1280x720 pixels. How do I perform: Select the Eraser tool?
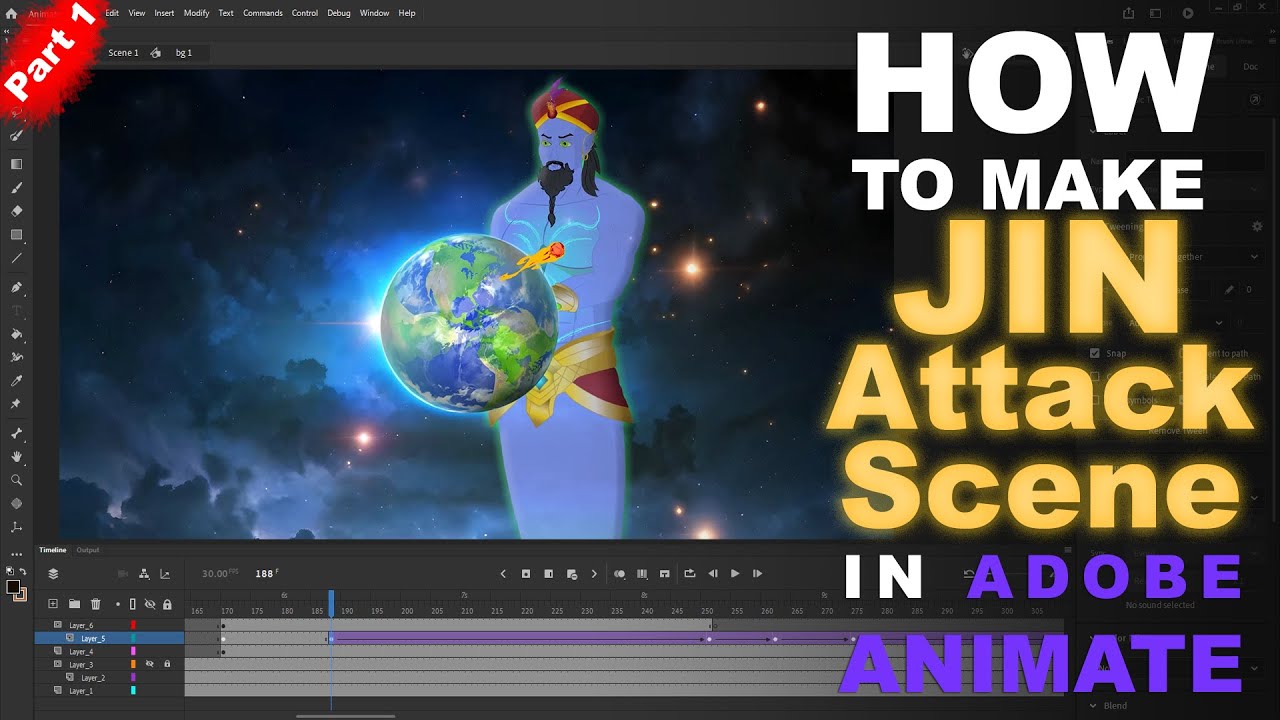click(16, 211)
